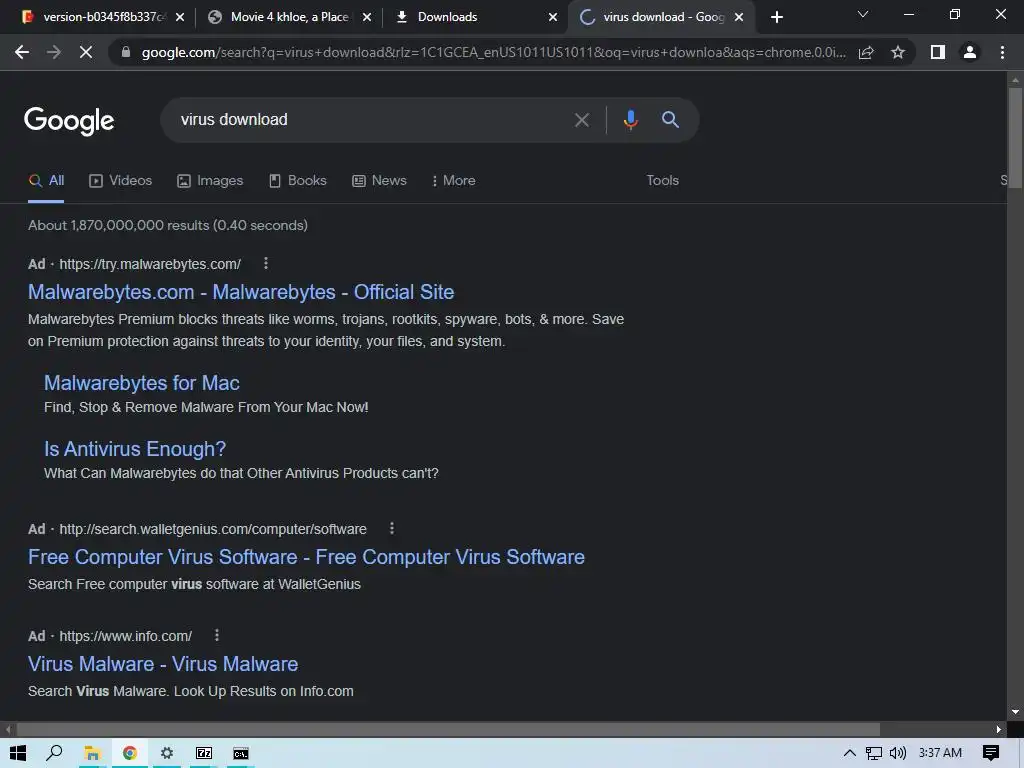This screenshot has height=768, width=1024.
Task: Open the search Tools options
Action: click(662, 180)
